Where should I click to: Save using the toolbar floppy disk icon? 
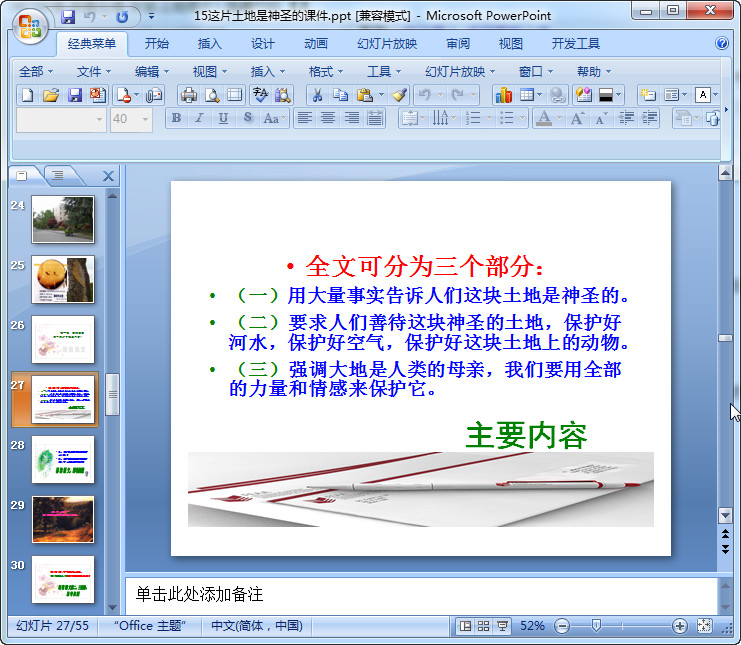pyautogui.click(x=75, y=95)
